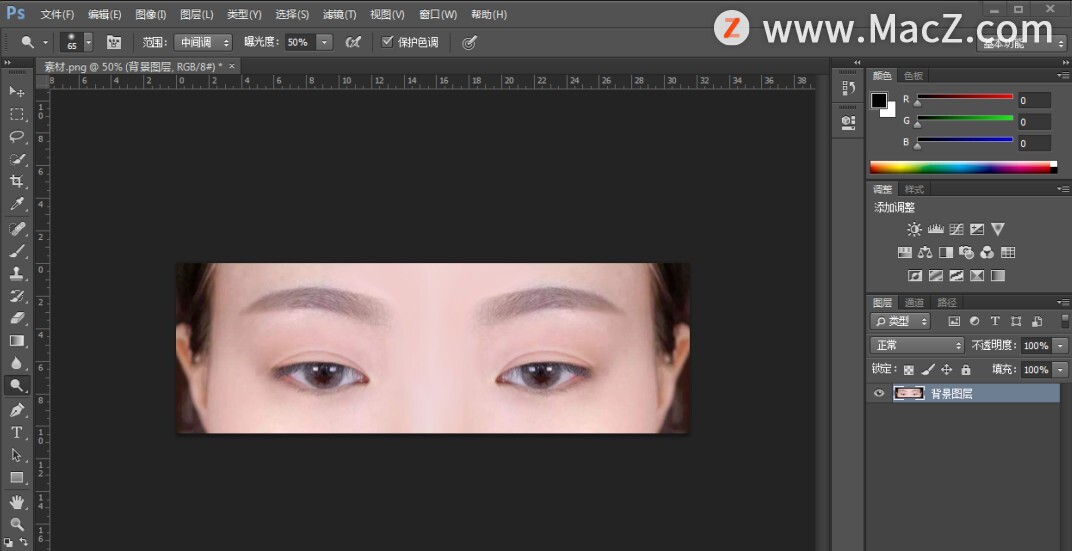Add a Black & White adjustment
Screen dimensions: 1072x551
pos(946,253)
